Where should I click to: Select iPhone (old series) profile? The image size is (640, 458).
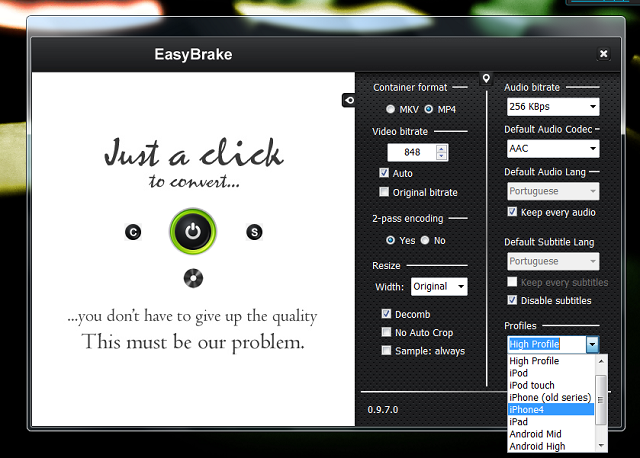coord(551,398)
